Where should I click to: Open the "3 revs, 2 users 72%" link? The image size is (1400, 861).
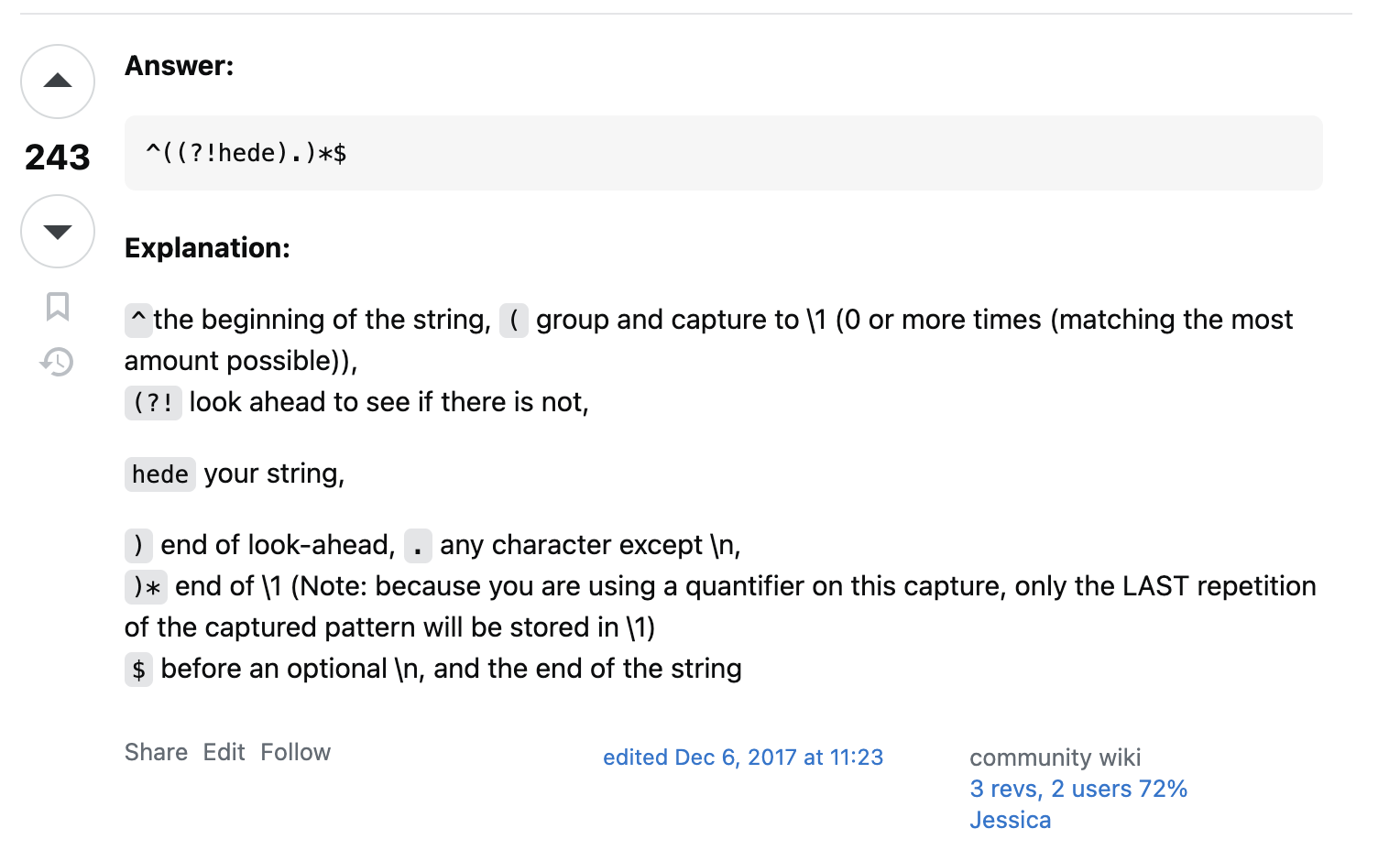[1078, 789]
